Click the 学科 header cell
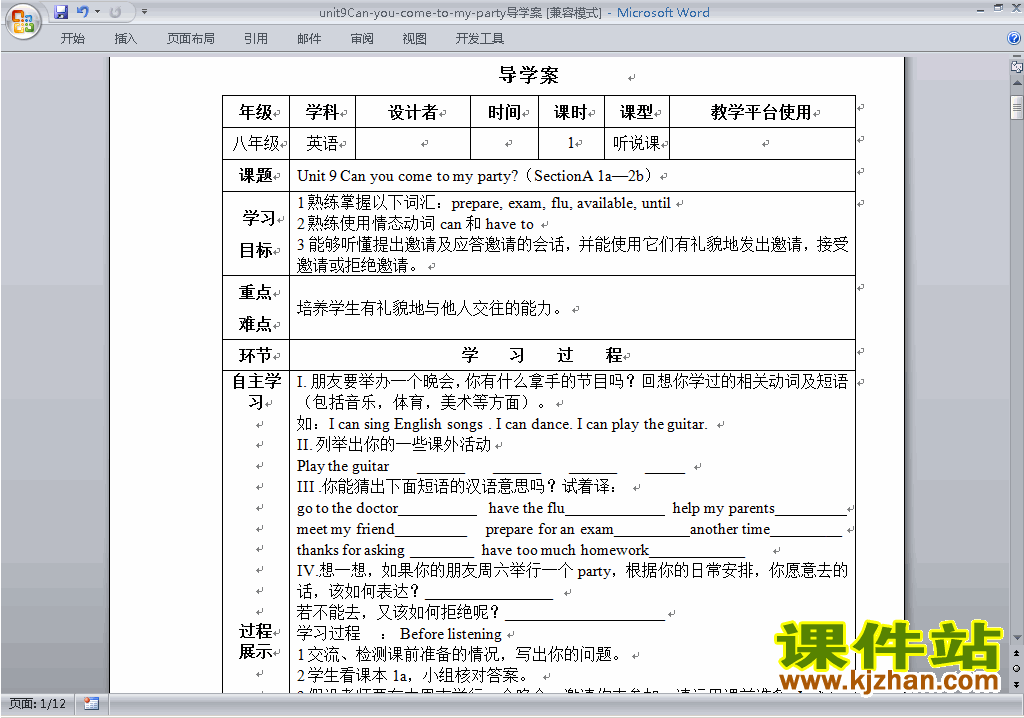1024x718 pixels. tap(322, 112)
